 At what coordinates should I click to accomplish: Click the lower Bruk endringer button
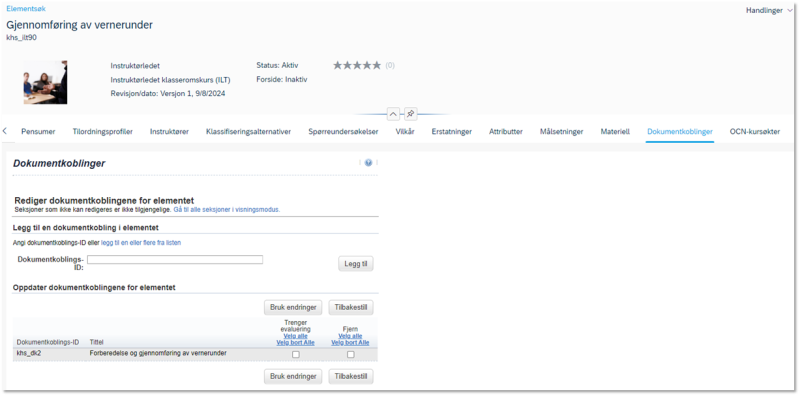(x=293, y=377)
